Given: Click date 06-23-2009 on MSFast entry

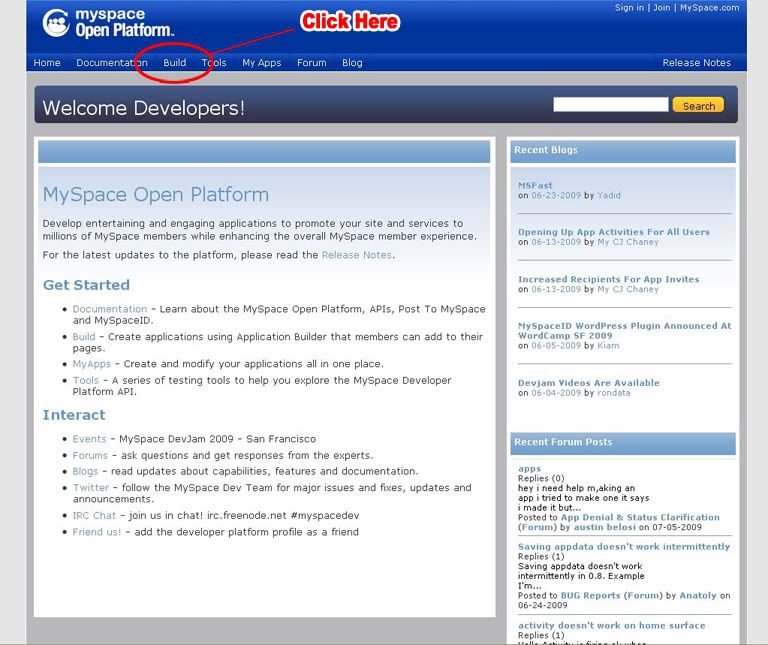Looking at the screenshot, I should click(x=556, y=195).
